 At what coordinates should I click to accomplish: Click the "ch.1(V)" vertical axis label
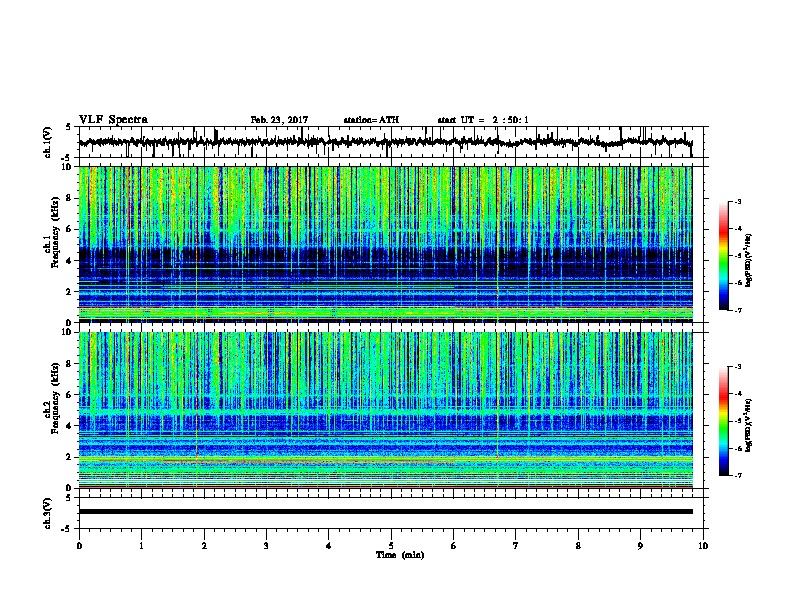pos(48,142)
